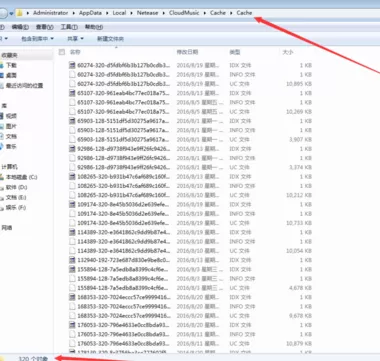The image size is (380, 361).
Task: Click the IDX file icon for 65107-320
Action: tap(72, 93)
